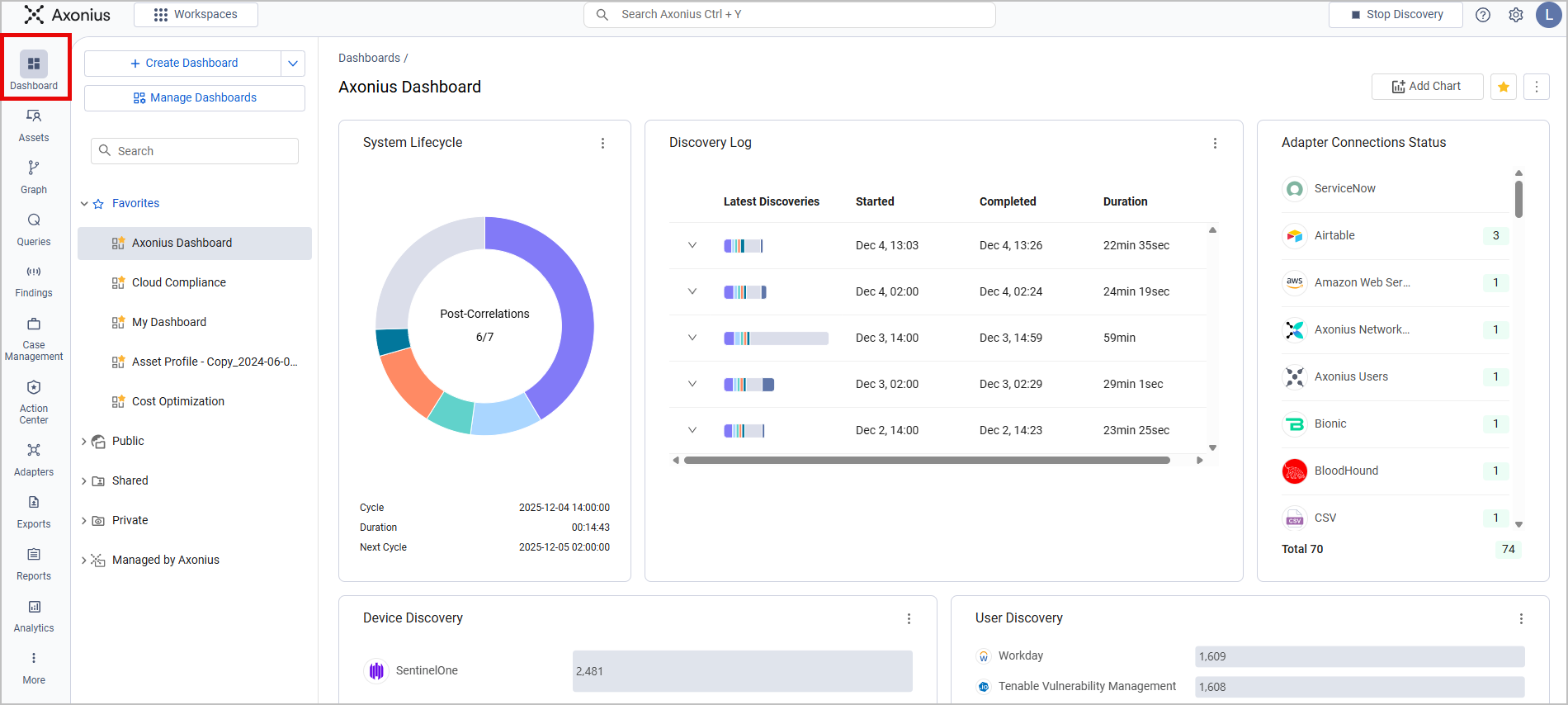Screen dimensions: 1568x705
Task: Click the Bionic adapter icon
Action: click(1295, 424)
